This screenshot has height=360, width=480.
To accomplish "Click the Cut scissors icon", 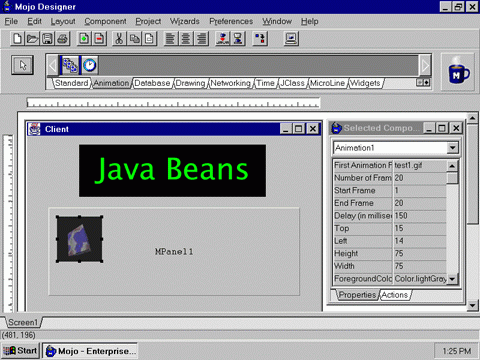I will pyautogui.click(x=119, y=39).
